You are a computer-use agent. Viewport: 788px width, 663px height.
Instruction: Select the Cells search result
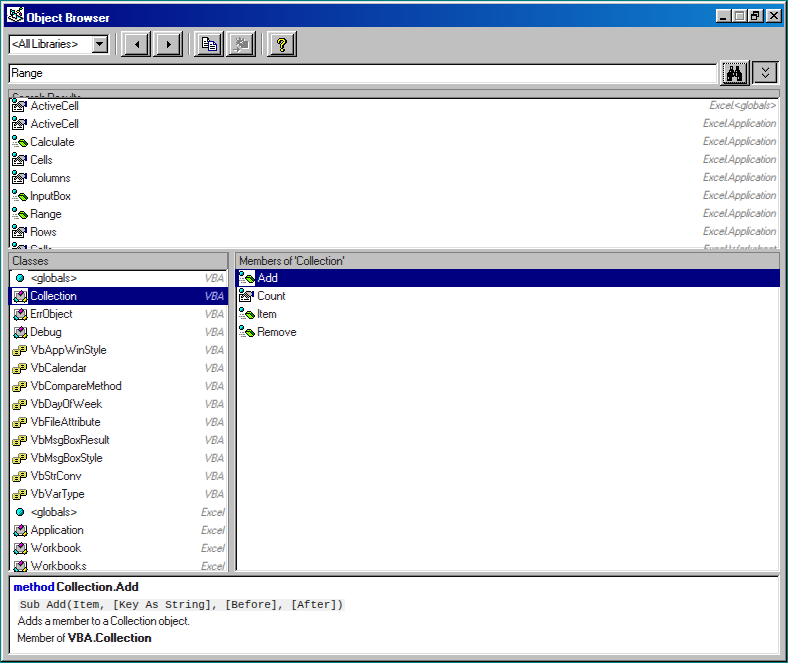[394, 160]
